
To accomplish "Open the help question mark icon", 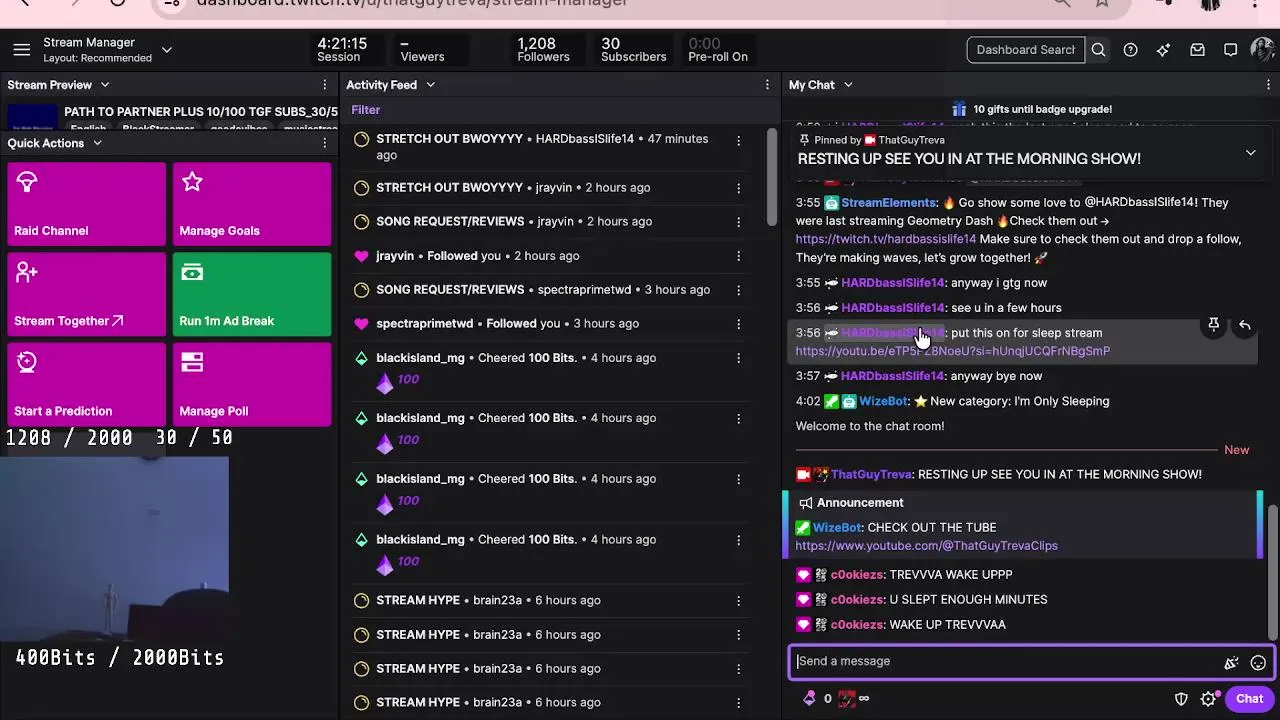I will (1130, 50).
